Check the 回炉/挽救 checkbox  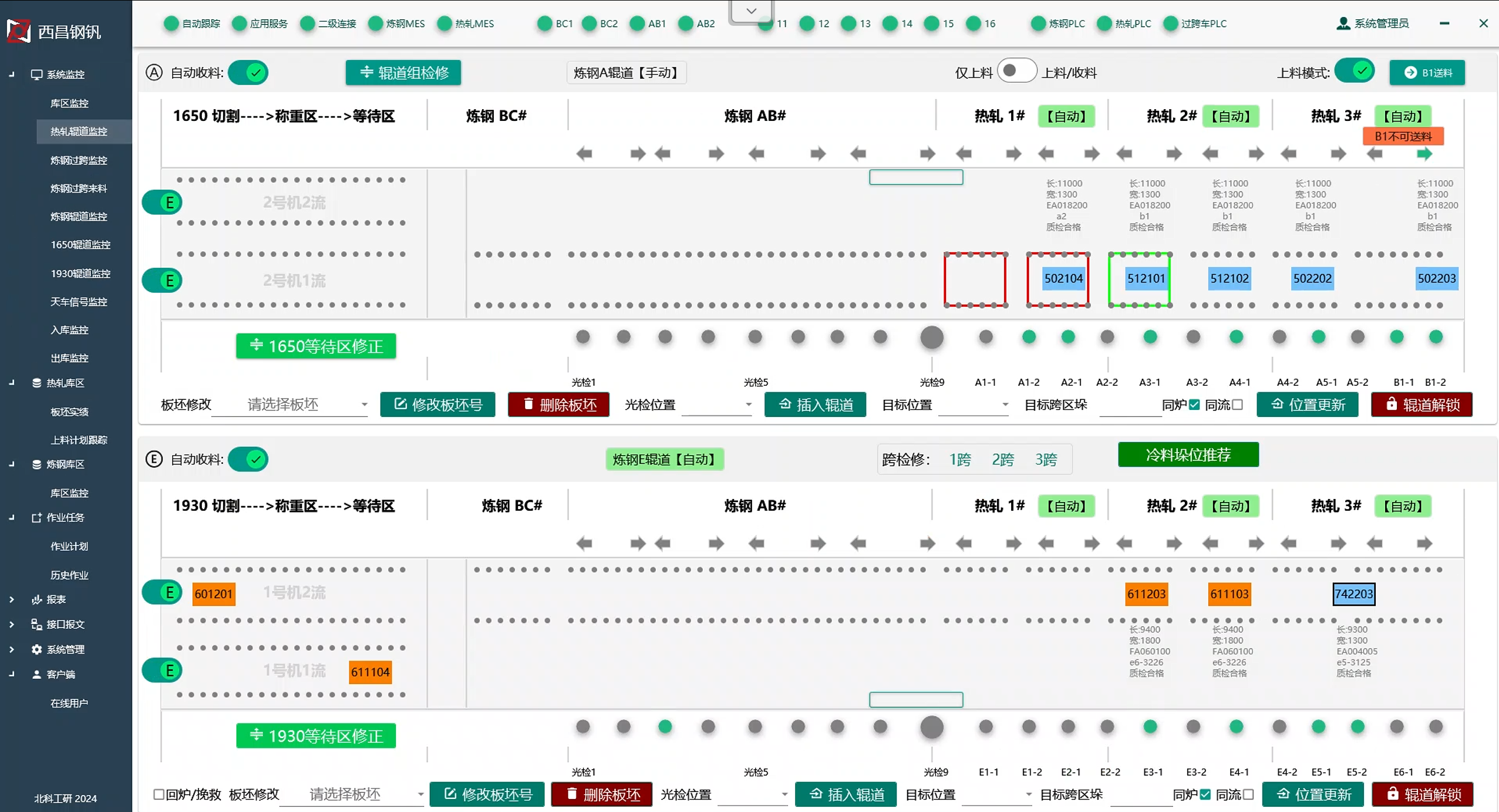coord(159,794)
